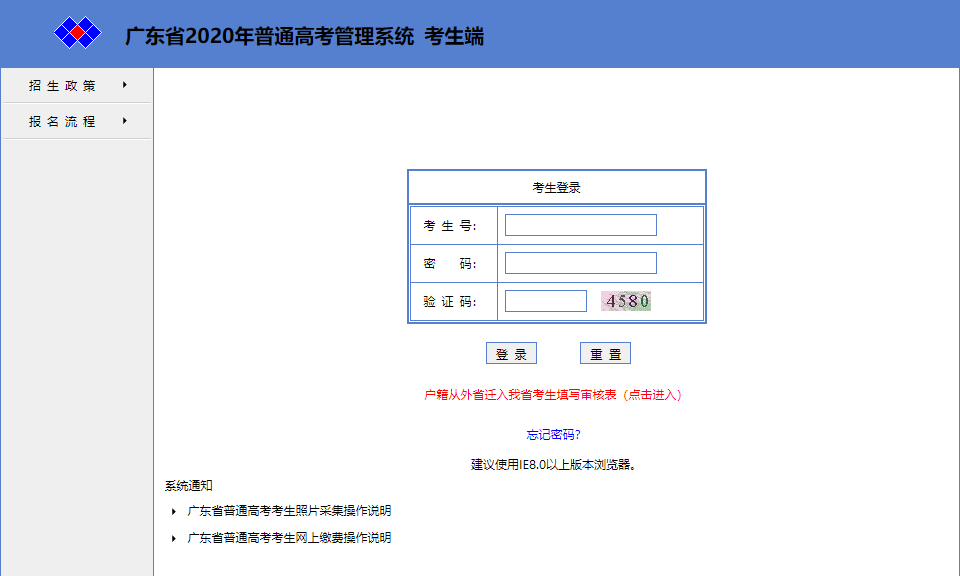Click the diamond logo in the header
This screenshot has height=576, width=960.
coord(78,32)
